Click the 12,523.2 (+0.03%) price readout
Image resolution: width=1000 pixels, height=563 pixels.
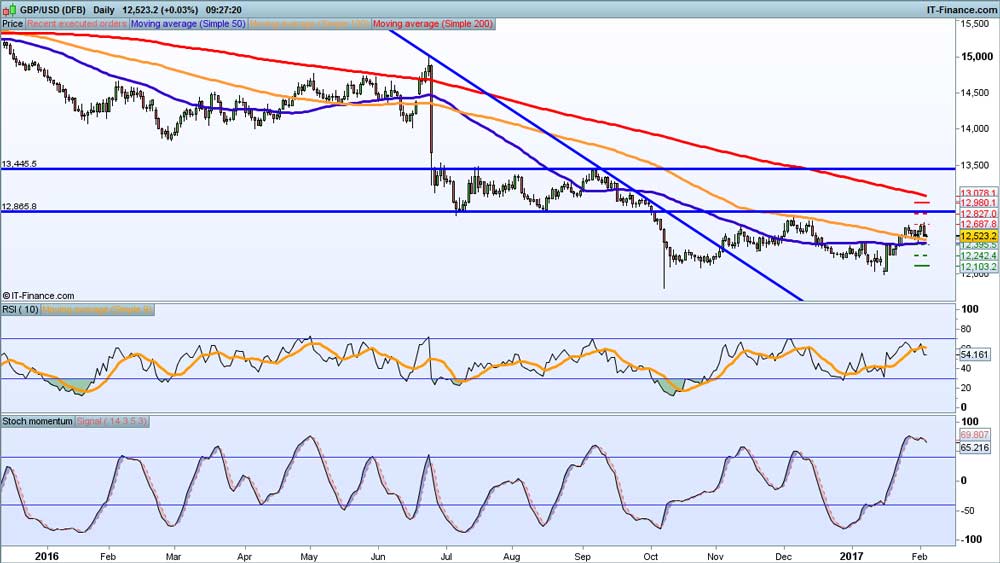161,10
